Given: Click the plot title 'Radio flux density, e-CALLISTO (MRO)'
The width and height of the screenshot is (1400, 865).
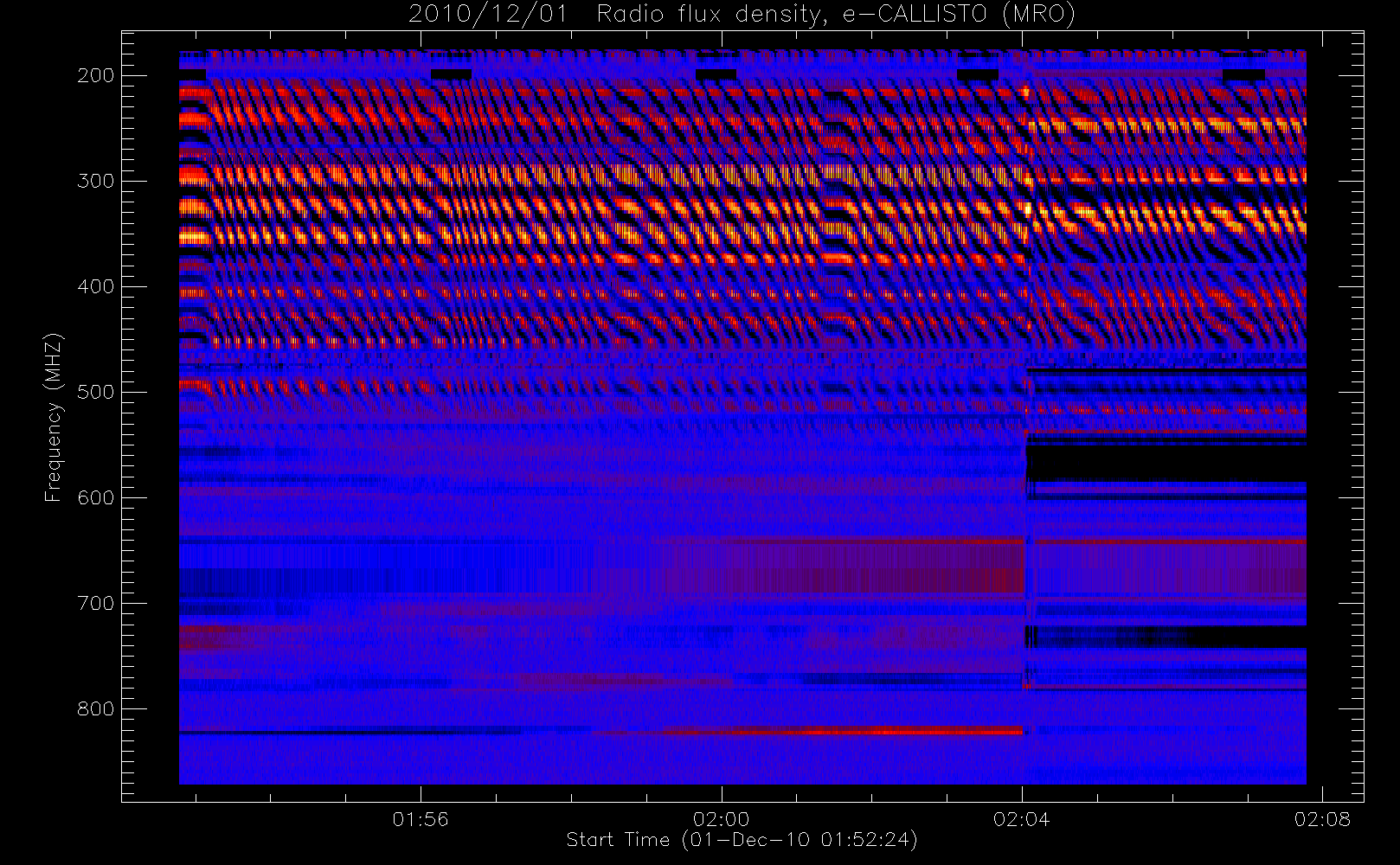Looking at the screenshot, I should pos(836,15).
